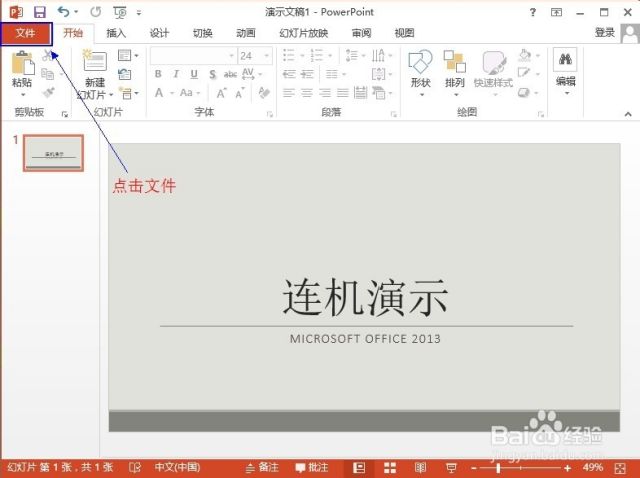
Task: Open the 审阅 tab
Action: coord(361,33)
